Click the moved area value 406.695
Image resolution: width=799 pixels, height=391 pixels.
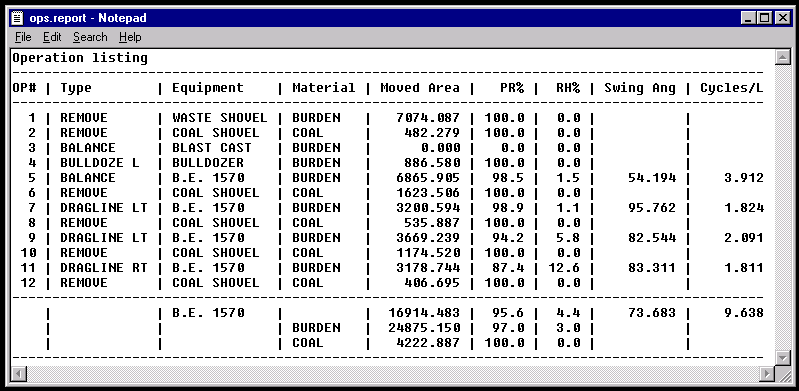[432, 283]
